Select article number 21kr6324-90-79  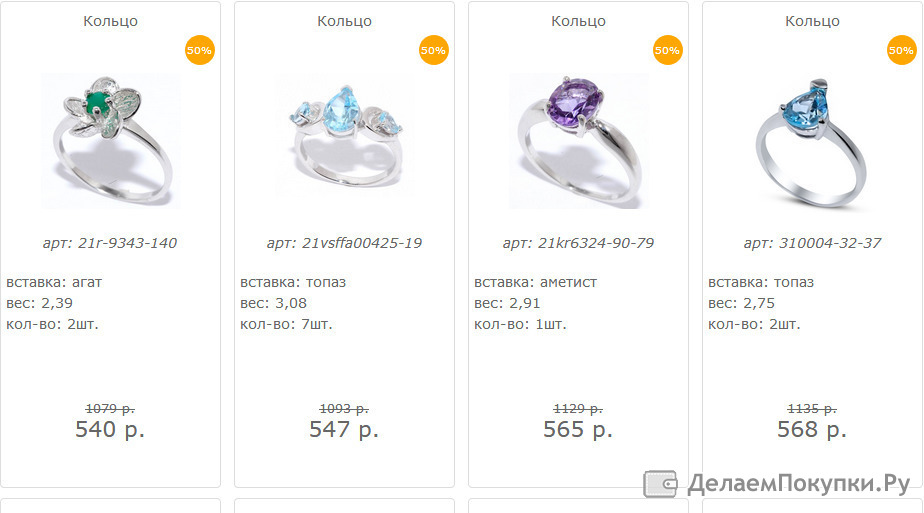[x=596, y=243]
